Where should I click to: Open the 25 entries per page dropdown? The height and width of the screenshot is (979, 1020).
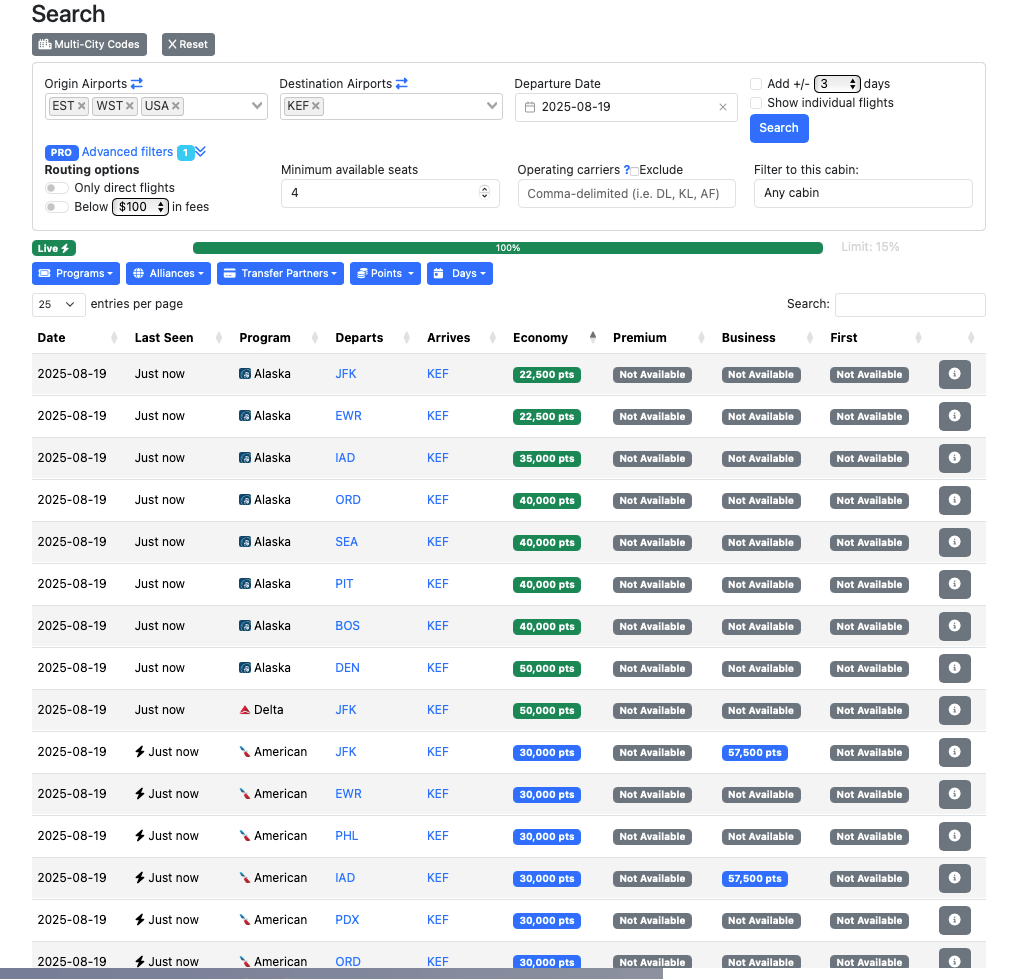[59, 304]
